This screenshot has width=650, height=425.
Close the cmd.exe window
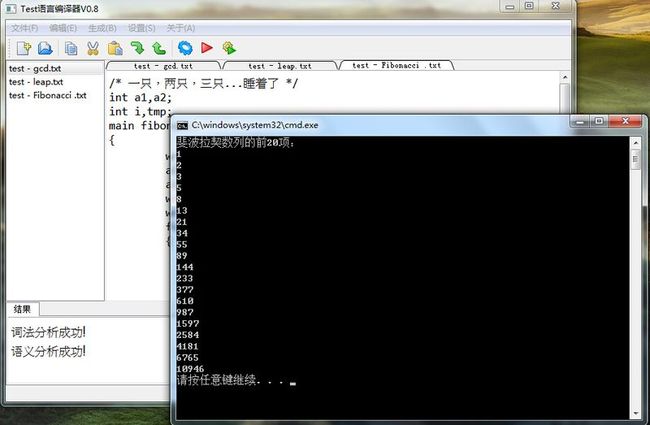pyautogui.click(x=626, y=121)
